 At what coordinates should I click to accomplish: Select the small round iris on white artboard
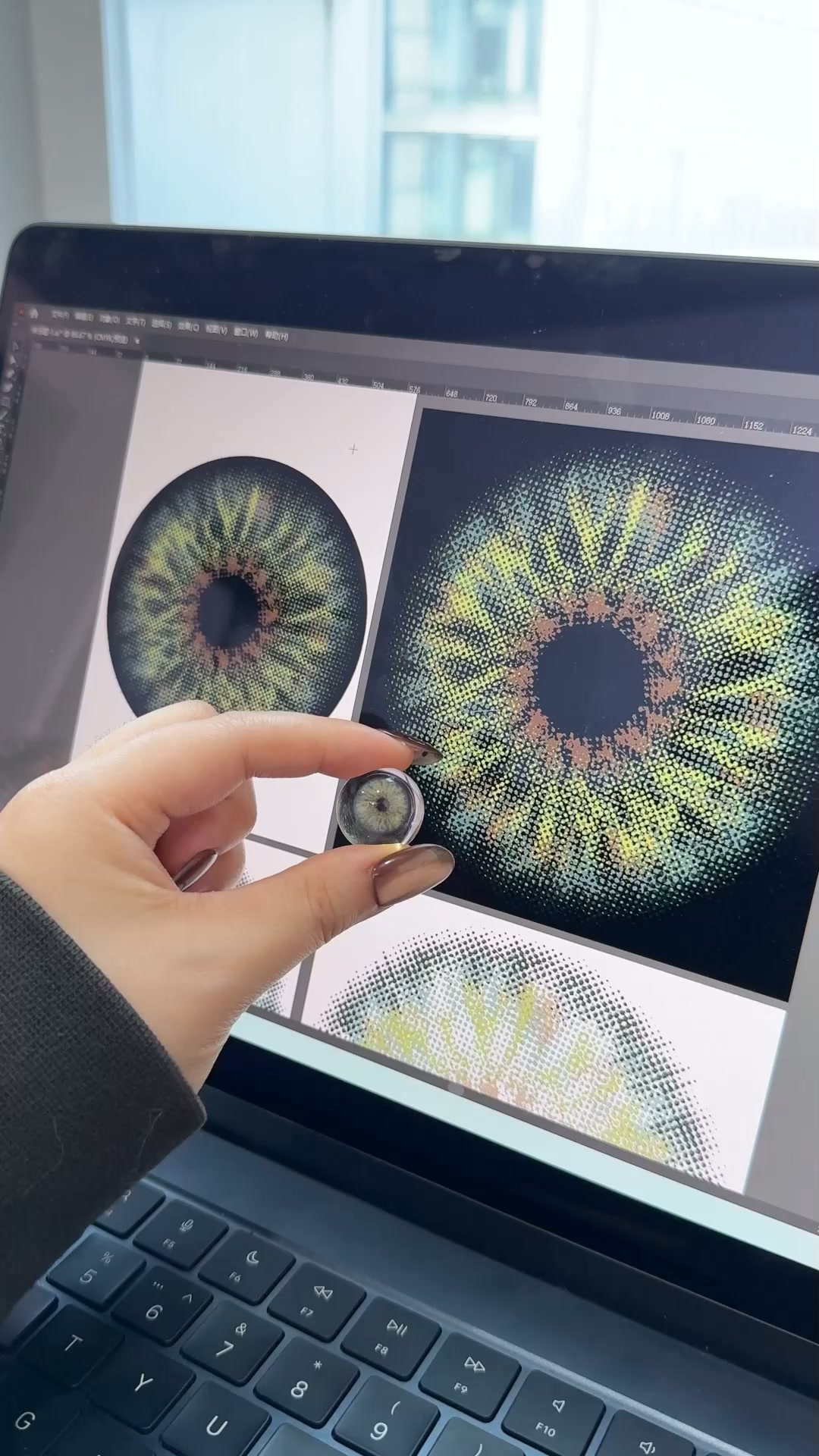[237, 588]
